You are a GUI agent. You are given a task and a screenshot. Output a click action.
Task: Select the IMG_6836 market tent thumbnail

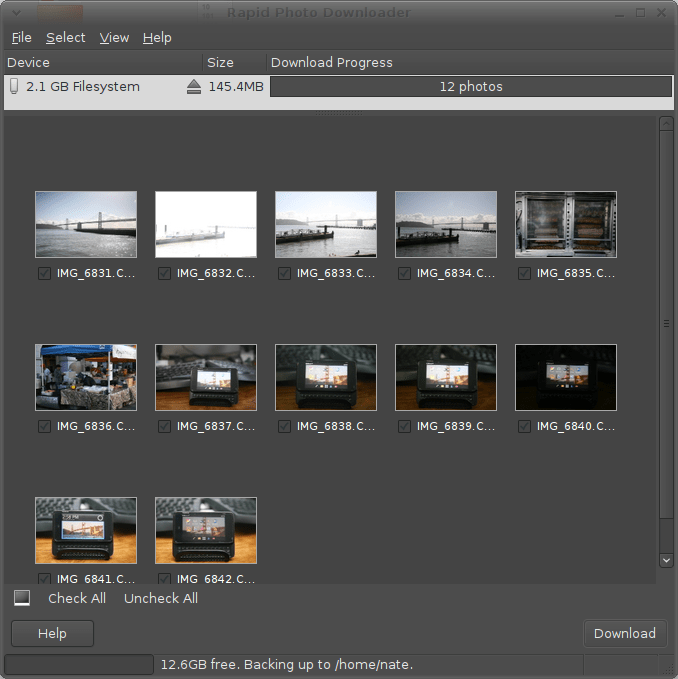(86, 377)
